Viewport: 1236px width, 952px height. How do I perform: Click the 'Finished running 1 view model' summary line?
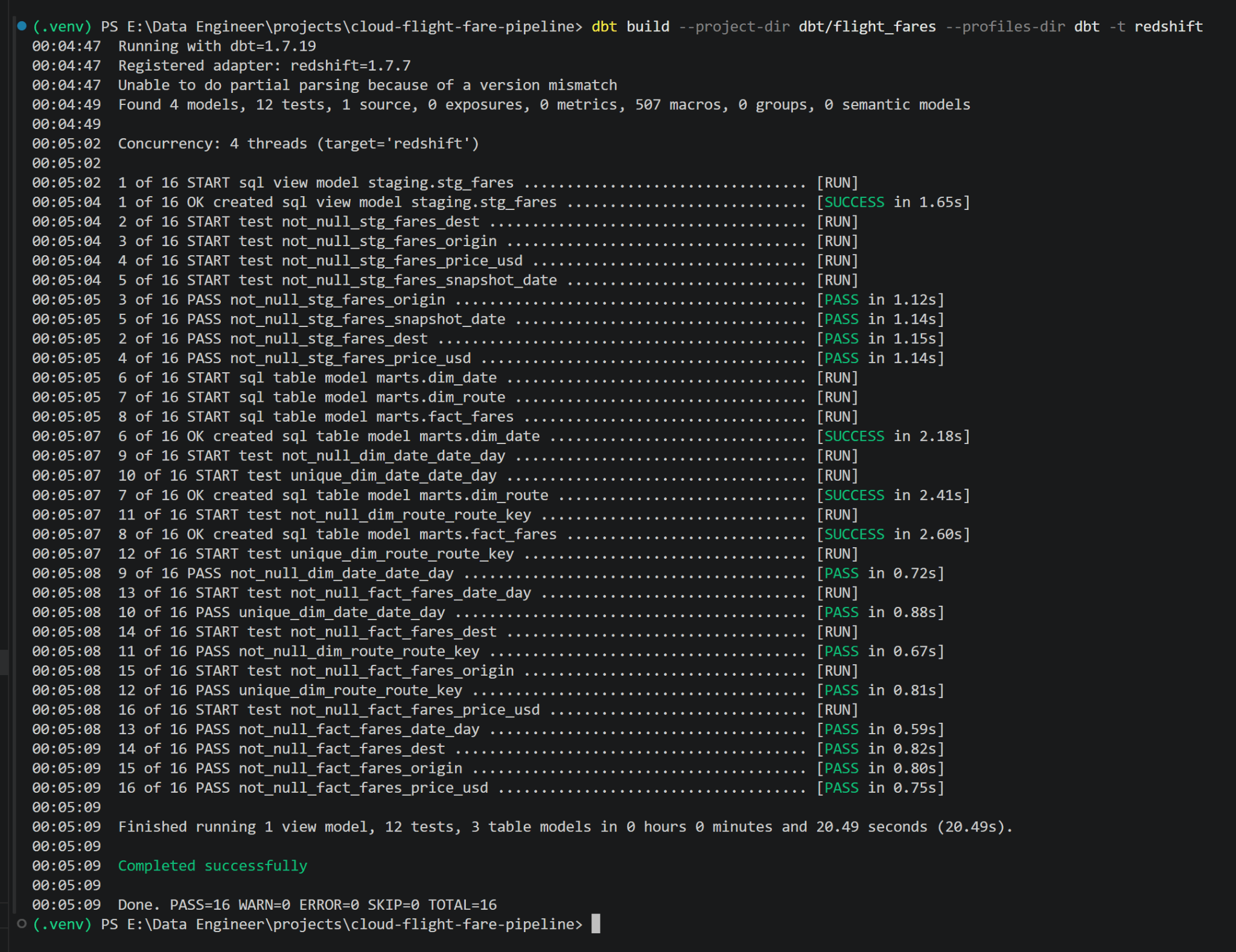click(565, 827)
